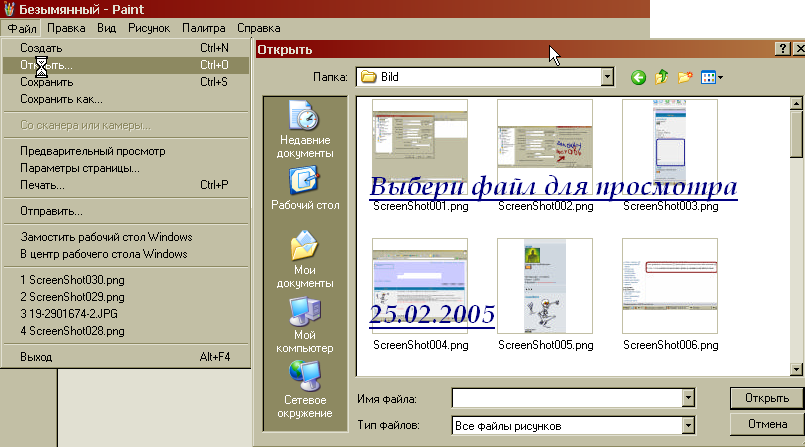Select Рабочий стол in the places bar
This screenshot has height=447, width=805.
coord(305,188)
